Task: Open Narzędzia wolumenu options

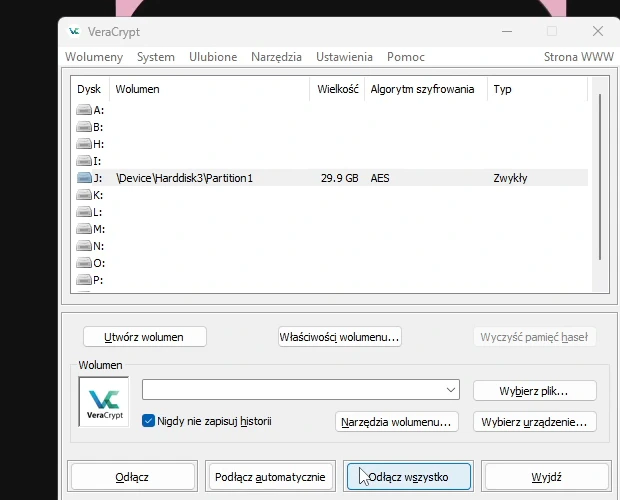Action: point(397,422)
